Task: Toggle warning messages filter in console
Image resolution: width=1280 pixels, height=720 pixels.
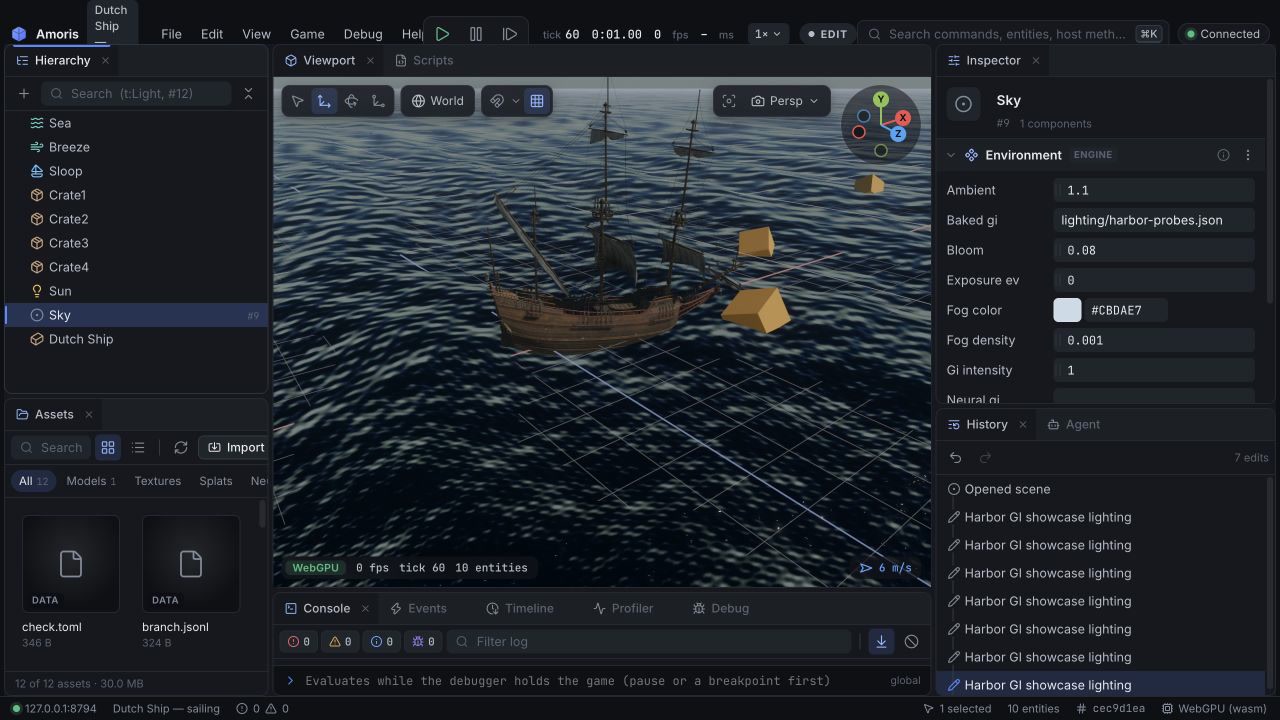Action: (341, 641)
